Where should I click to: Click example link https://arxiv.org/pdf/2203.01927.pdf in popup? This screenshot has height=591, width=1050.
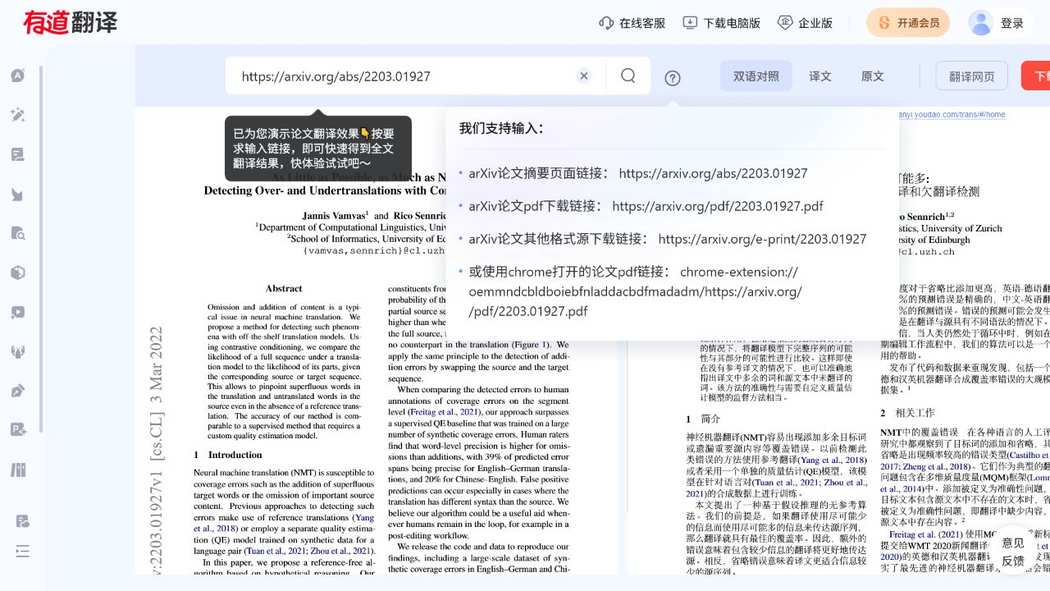[717, 206]
